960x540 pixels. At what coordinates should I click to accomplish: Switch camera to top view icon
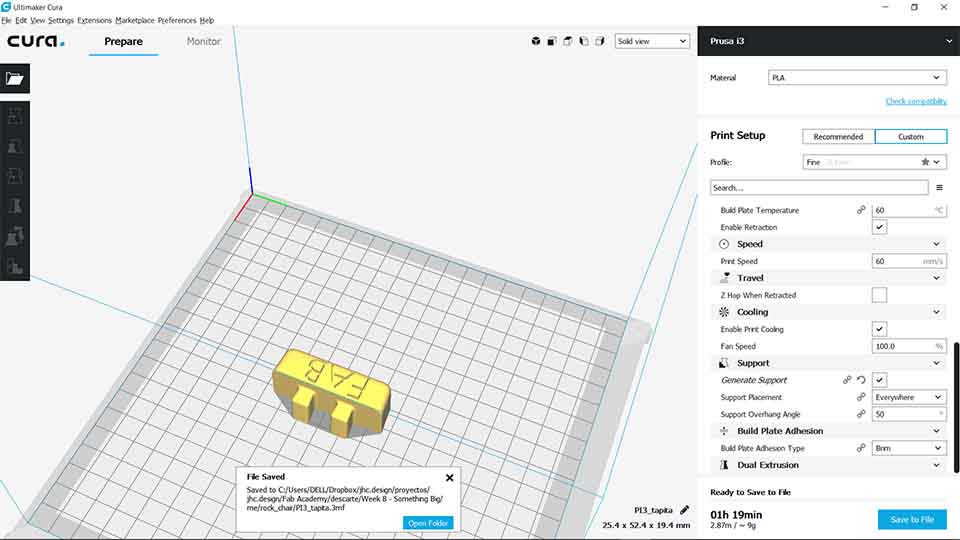568,41
